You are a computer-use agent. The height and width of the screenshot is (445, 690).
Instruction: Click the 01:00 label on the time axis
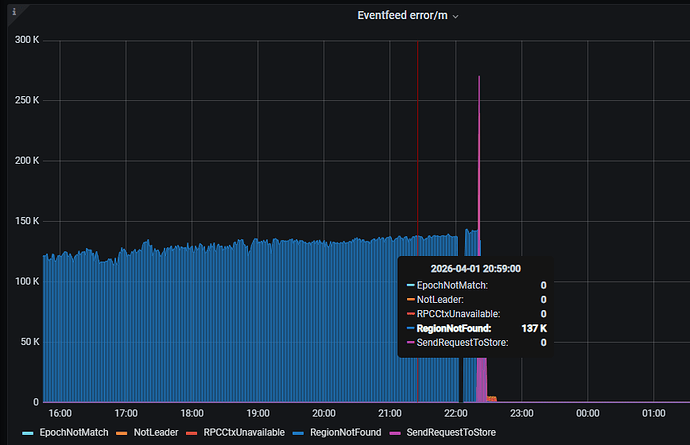[x=653, y=412]
